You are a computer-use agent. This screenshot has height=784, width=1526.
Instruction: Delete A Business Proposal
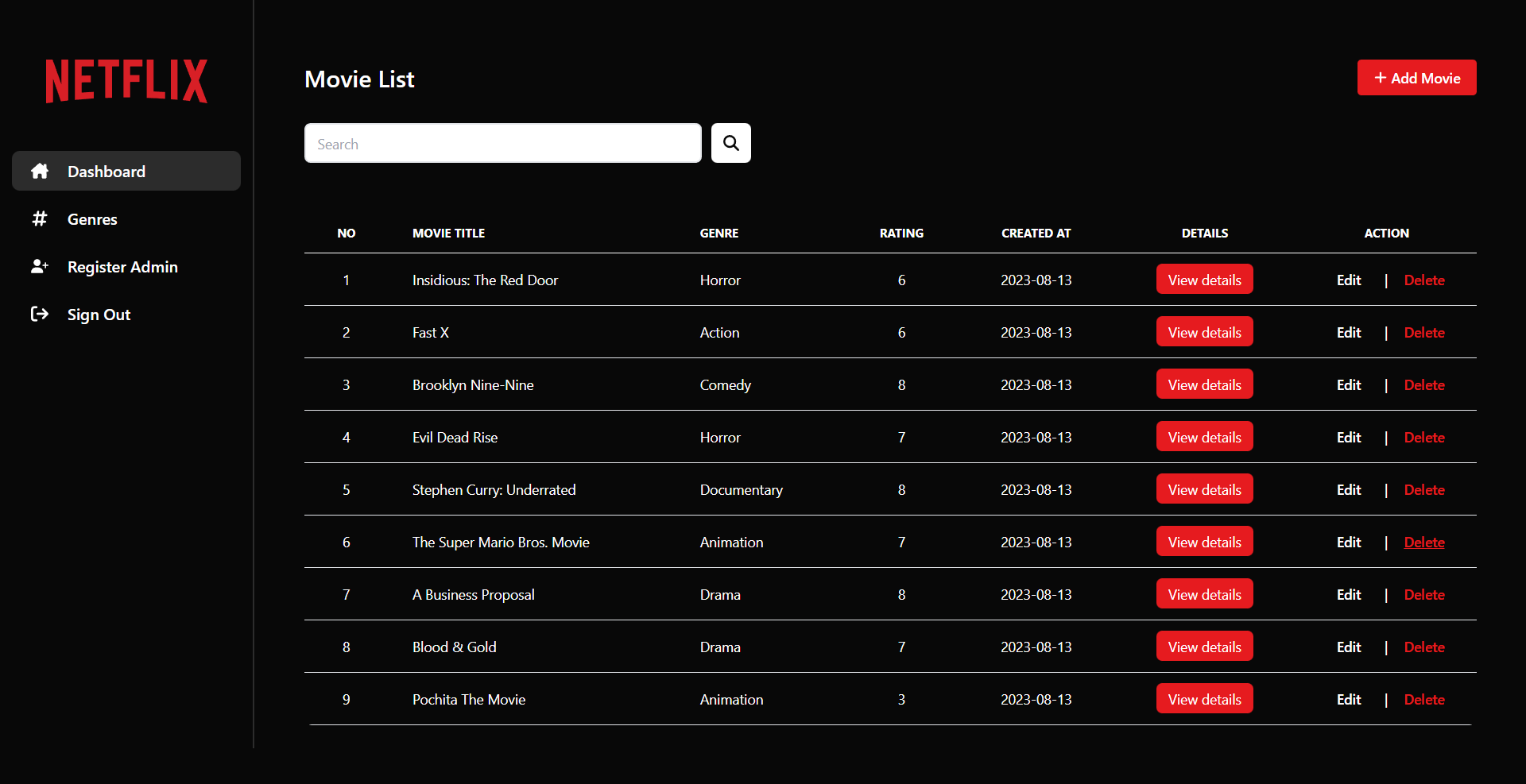click(1424, 594)
